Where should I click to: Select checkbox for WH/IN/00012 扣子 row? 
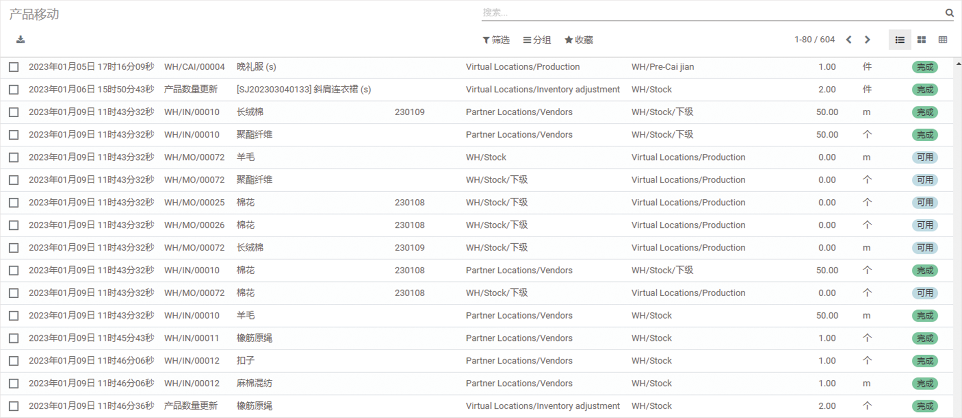[14, 361]
